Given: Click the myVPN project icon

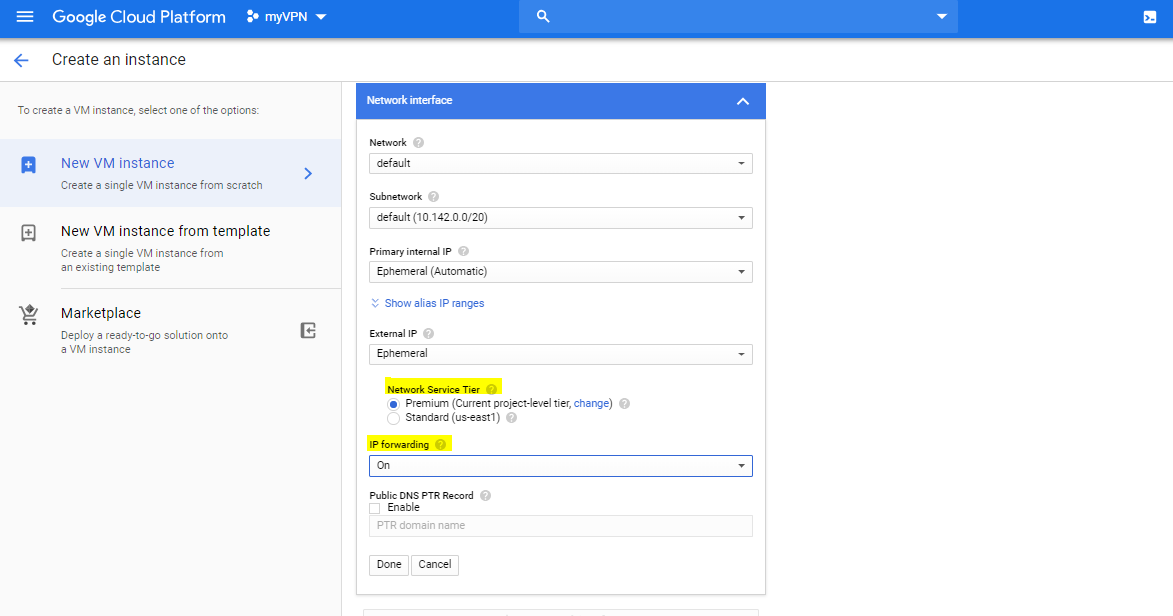Looking at the screenshot, I should pyautogui.click(x=253, y=16).
